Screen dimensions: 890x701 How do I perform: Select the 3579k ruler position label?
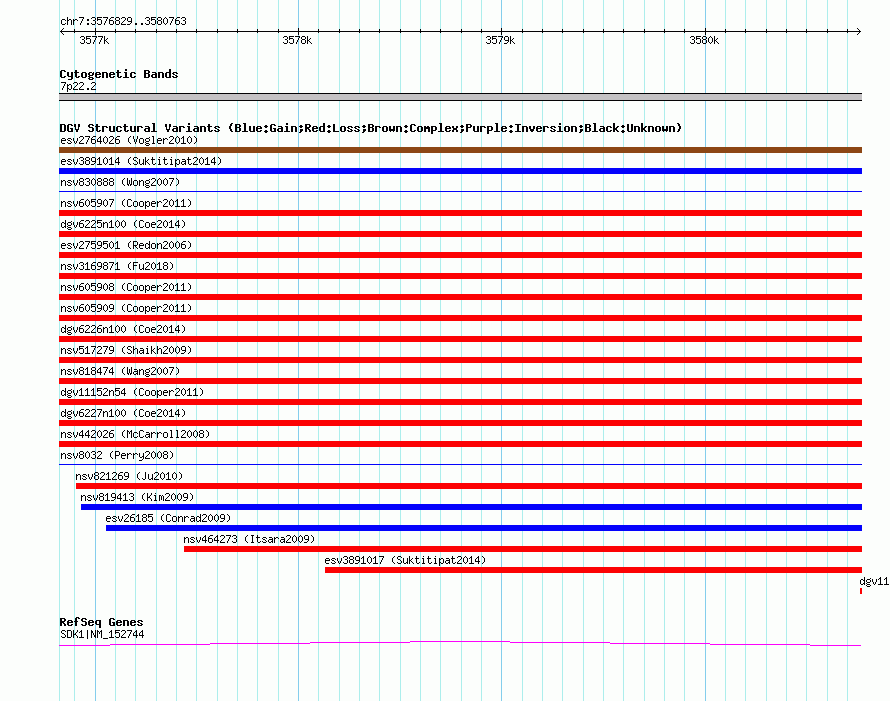point(500,40)
